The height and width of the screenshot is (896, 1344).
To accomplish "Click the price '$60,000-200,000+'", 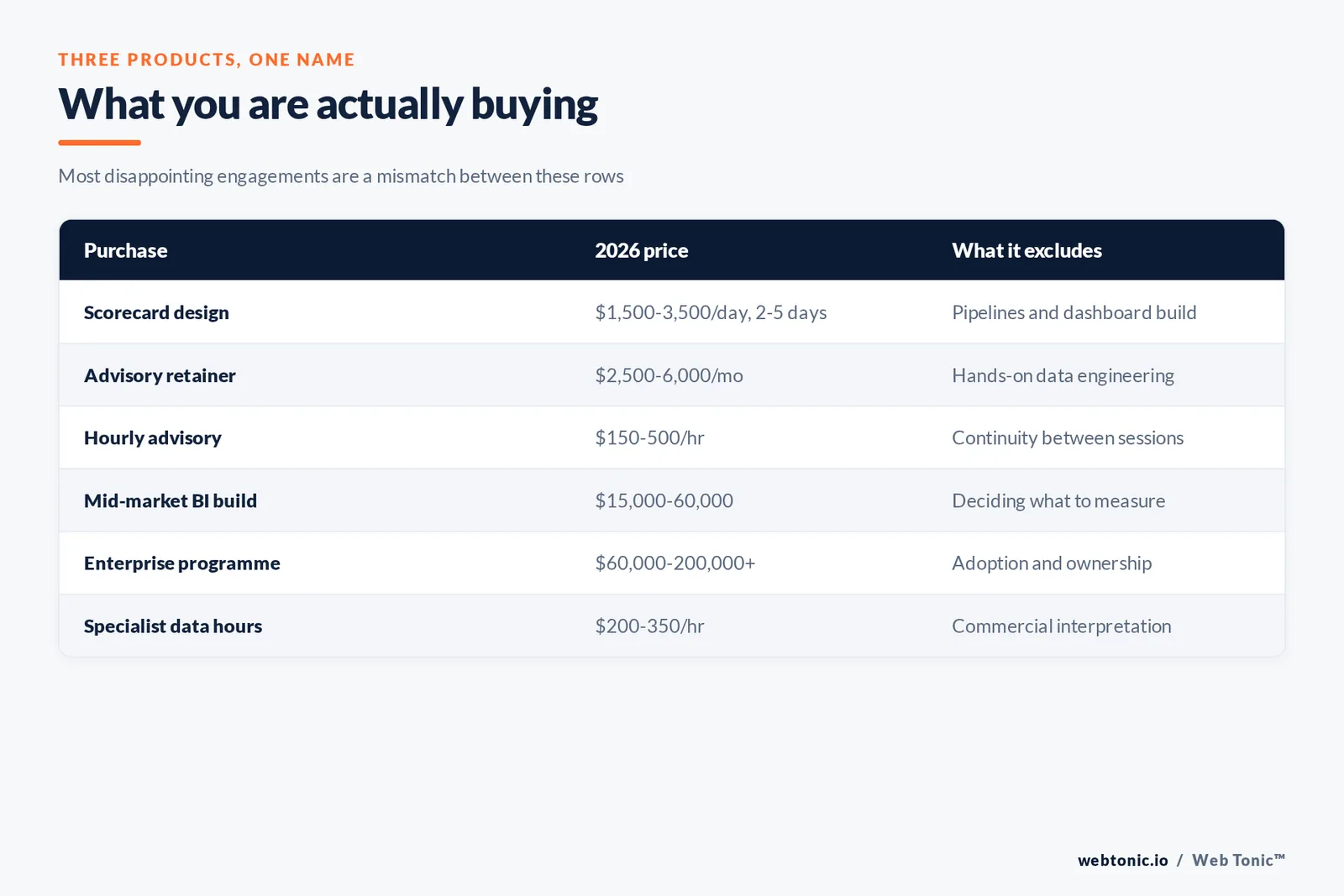I will pos(675,563).
